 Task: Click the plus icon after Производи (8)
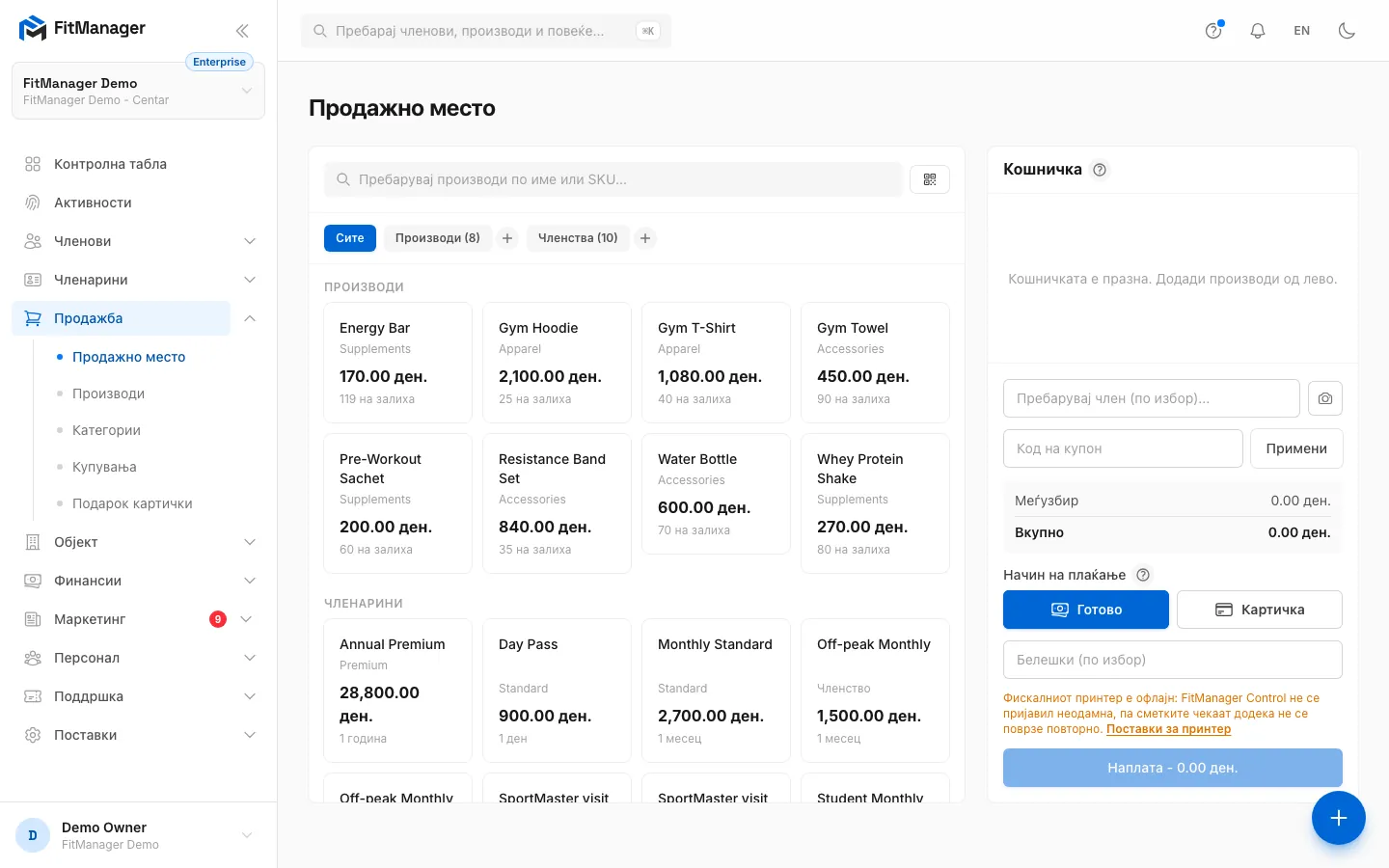[x=507, y=238]
